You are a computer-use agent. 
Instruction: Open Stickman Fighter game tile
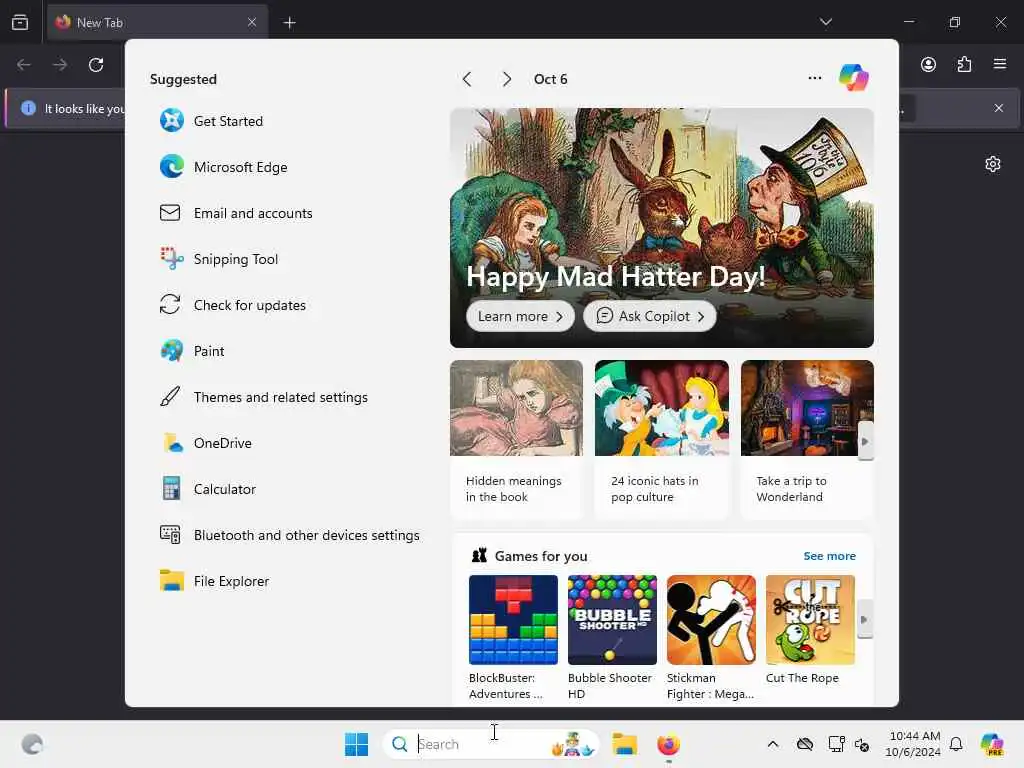(711, 637)
